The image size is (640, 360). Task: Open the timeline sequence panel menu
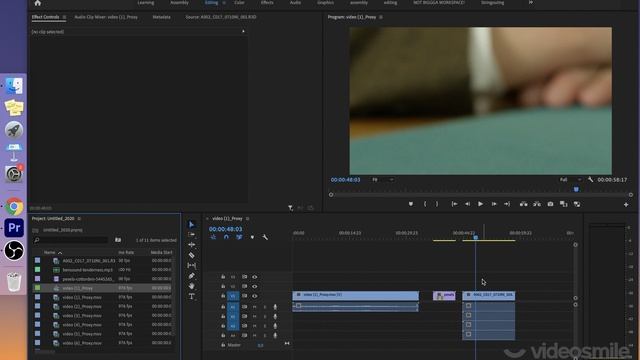[x=247, y=219]
